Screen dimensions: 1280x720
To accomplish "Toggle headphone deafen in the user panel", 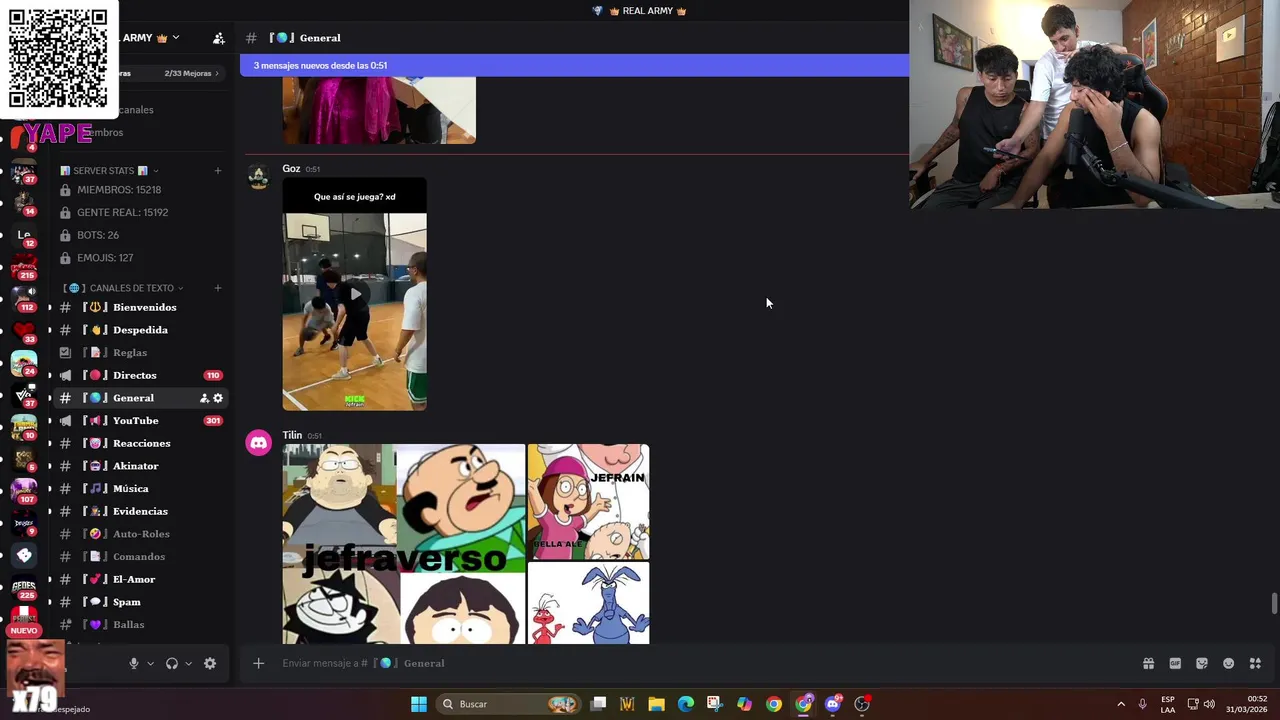I will click(x=172, y=663).
